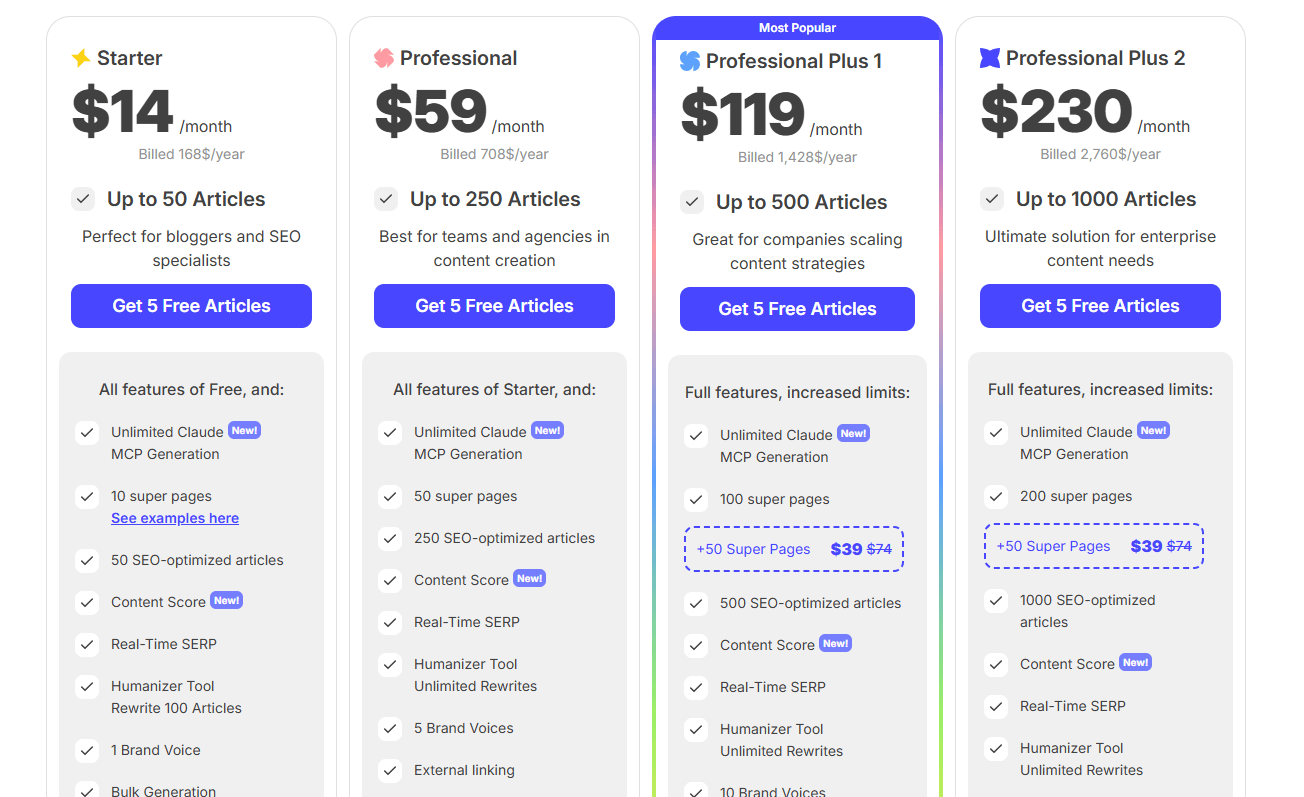Click checkmark icon beside 10 super pages
The image size is (1304, 797).
[87, 496]
